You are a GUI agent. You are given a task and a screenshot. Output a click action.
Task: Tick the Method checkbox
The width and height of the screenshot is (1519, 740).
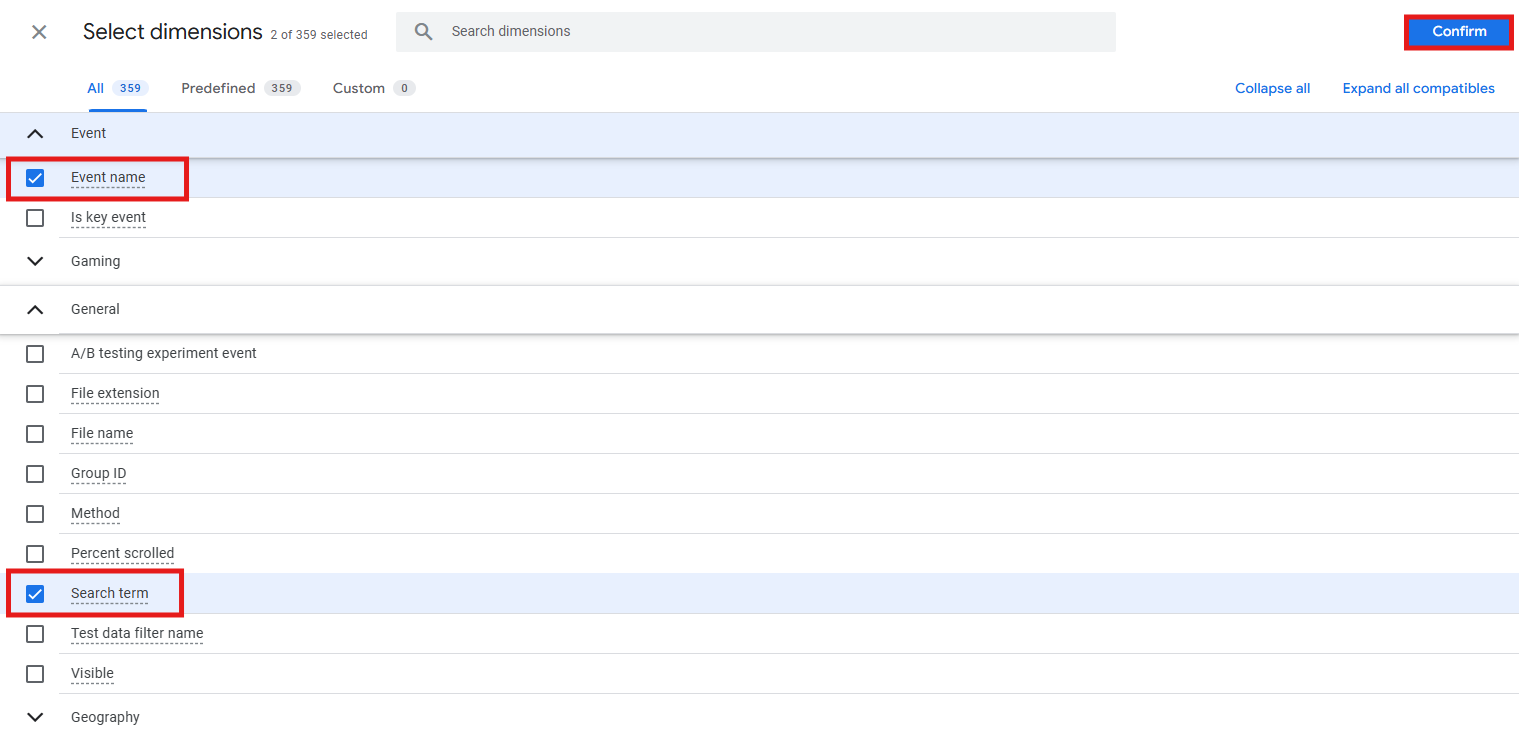tap(35, 514)
